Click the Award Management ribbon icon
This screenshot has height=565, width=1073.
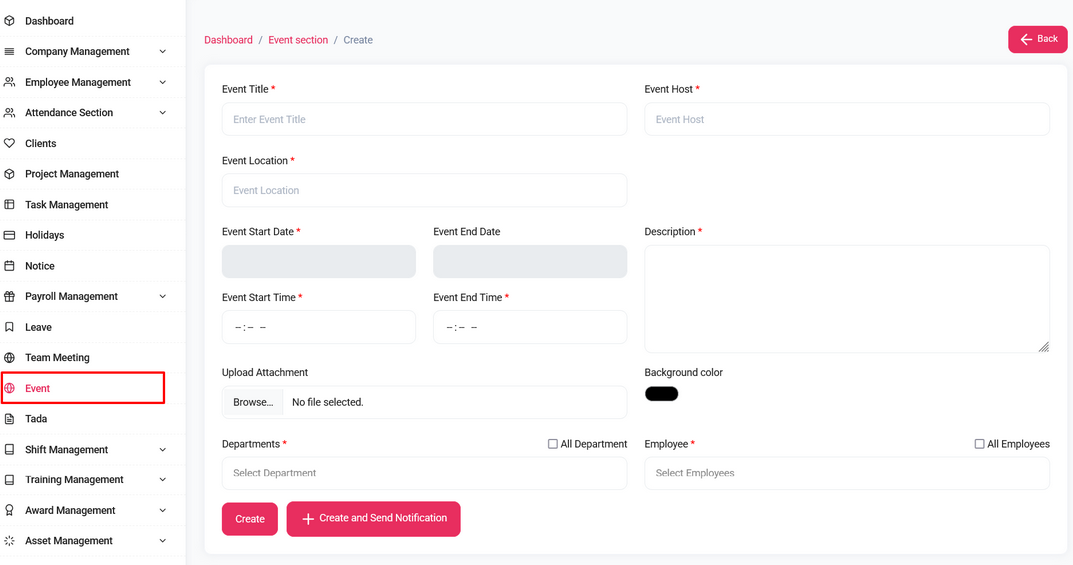(x=10, y=511)
